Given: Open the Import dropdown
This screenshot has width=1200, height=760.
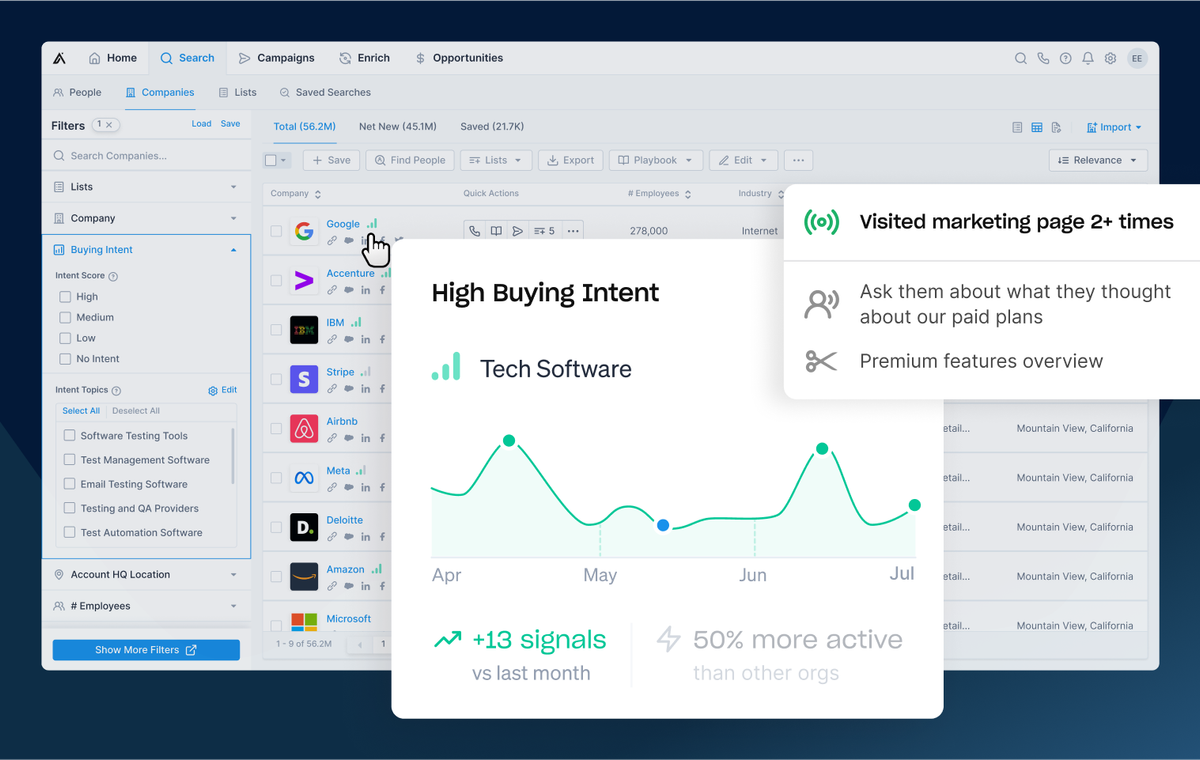Looking at the screenshot, I should point(1114,128).
